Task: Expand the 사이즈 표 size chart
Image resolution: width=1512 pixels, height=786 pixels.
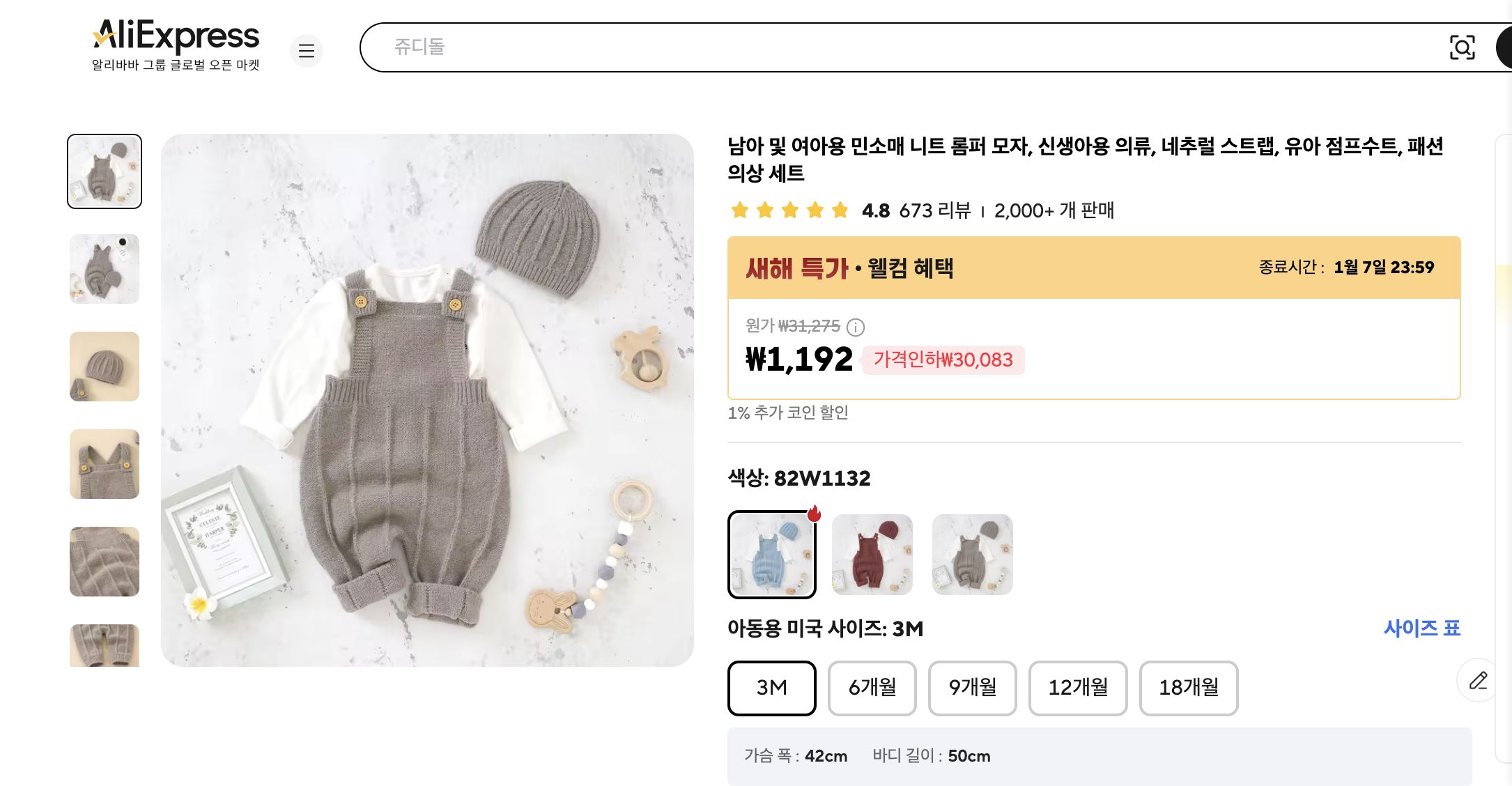Action: tap(1424, 629)
